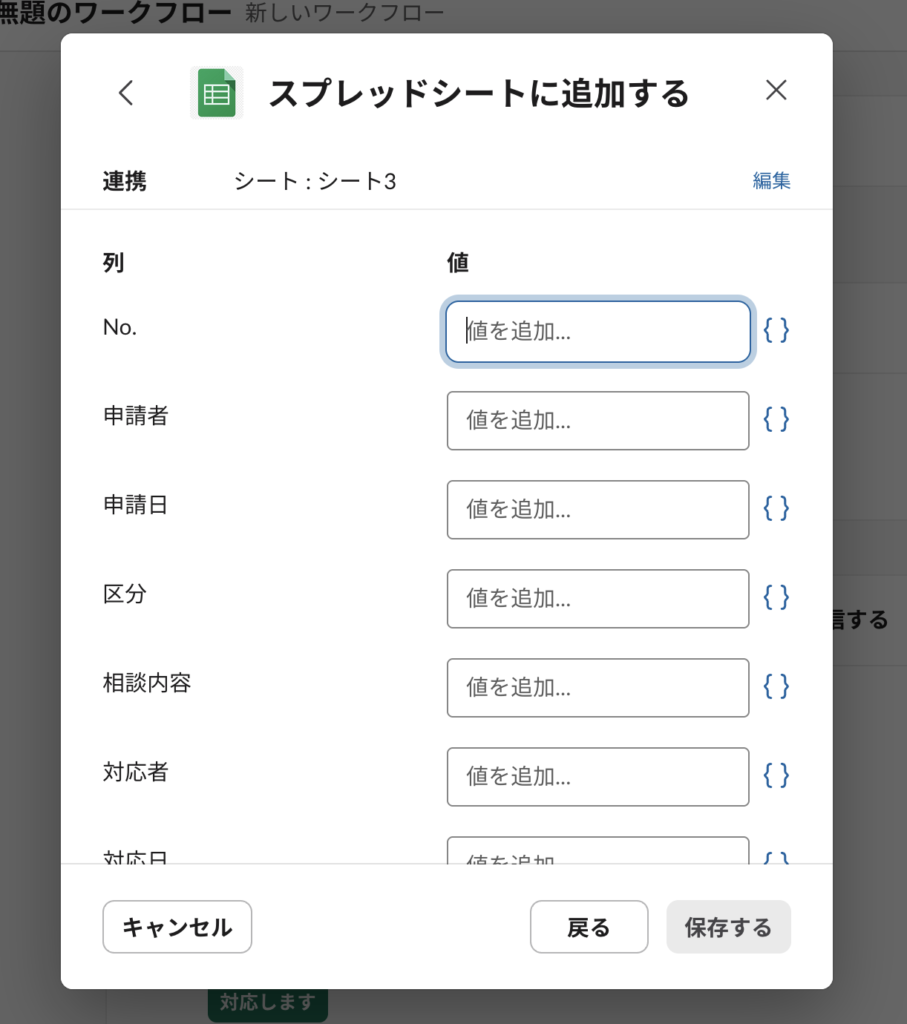Click the back arrow in dialog header
907x1024 pixels.
(x=125, y=93)
